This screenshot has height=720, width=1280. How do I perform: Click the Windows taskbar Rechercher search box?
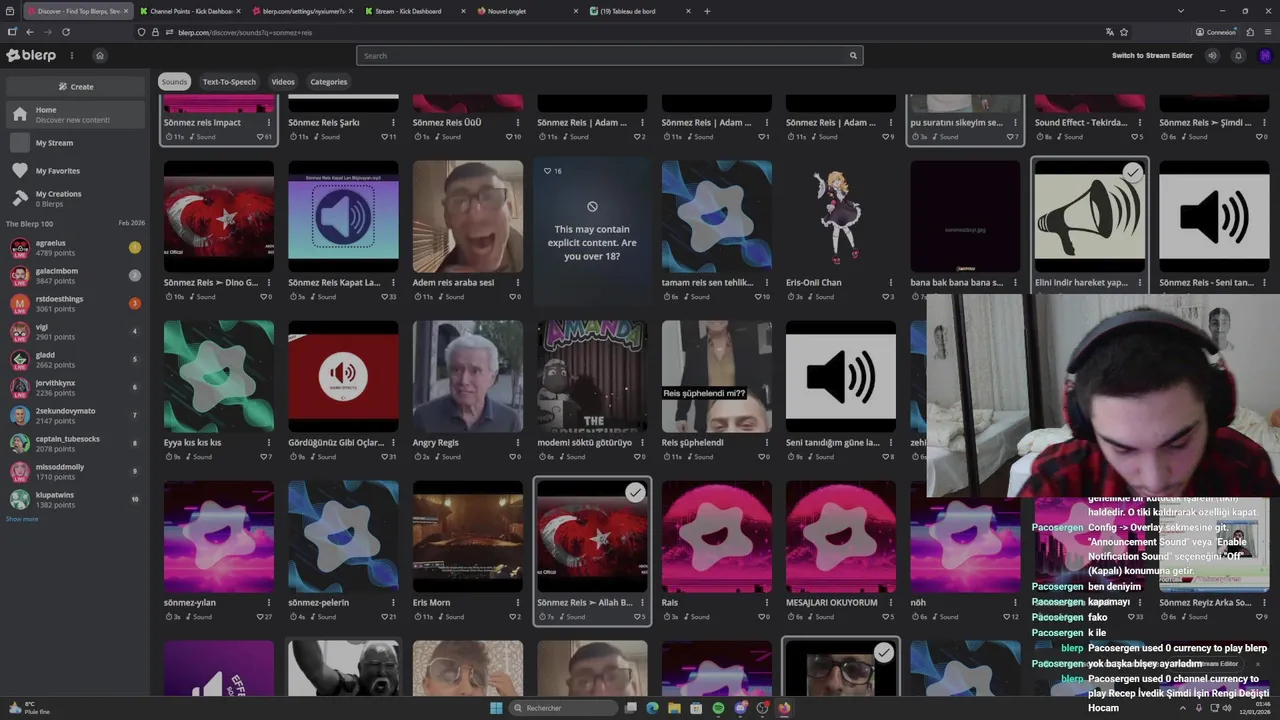pyautogui.click(x=564, y=708)
